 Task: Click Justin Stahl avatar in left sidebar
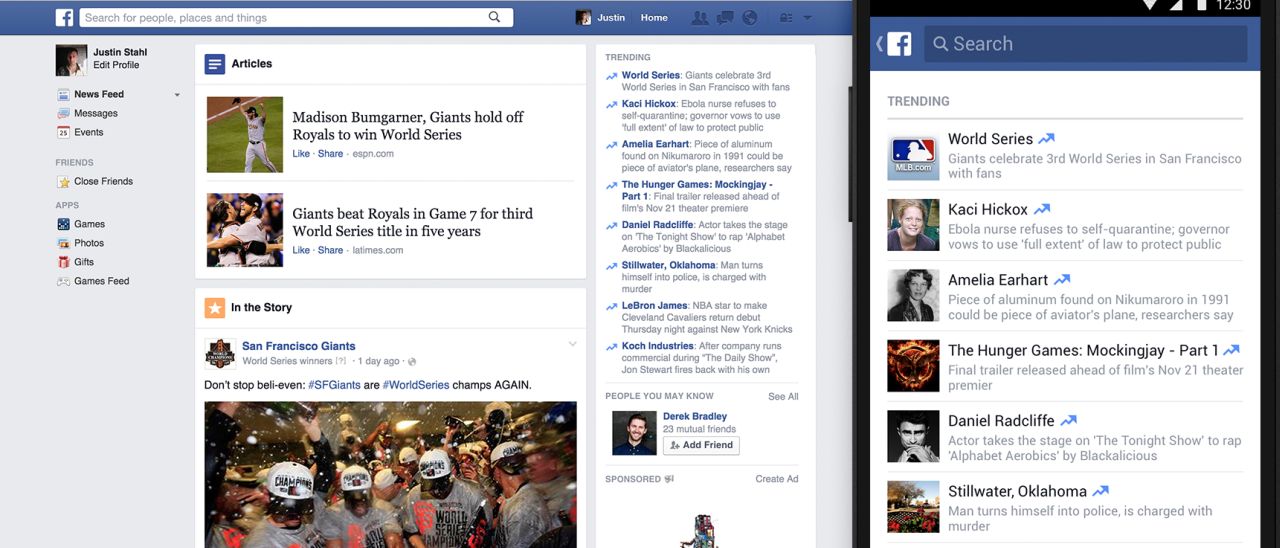71,60
